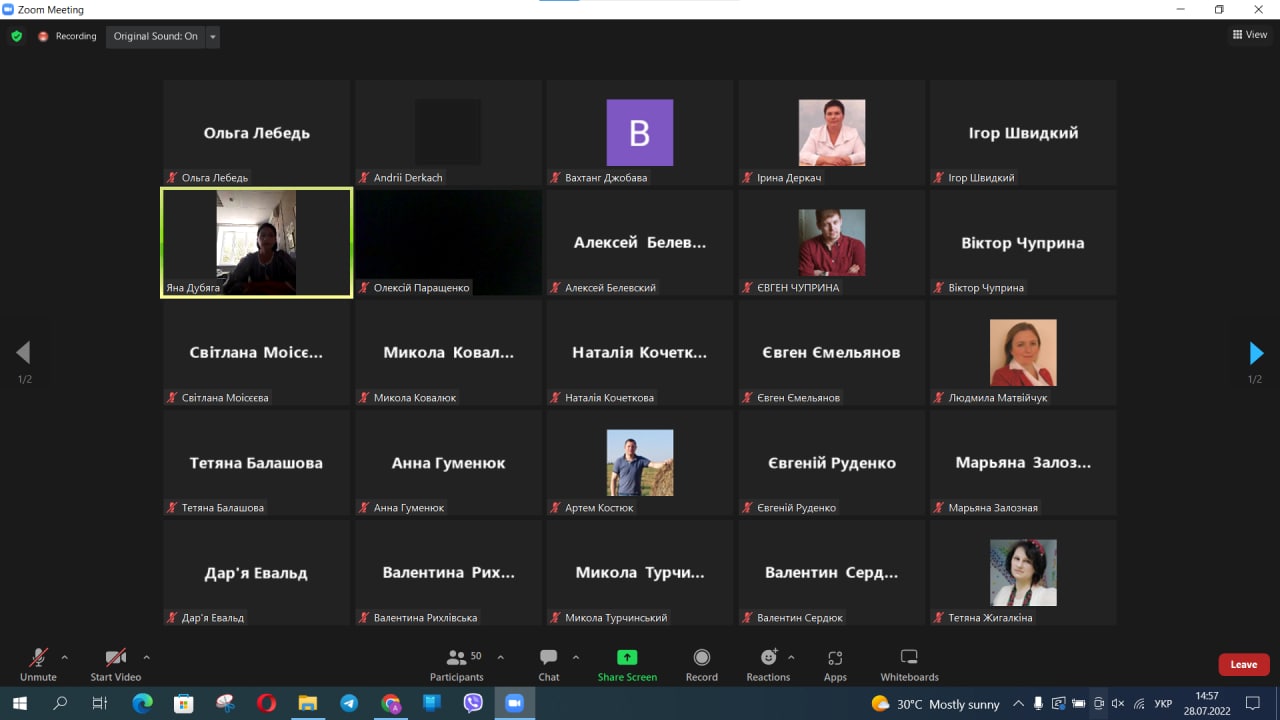Click the red Leave button
1280x720 pixels.
point(1243,664)
